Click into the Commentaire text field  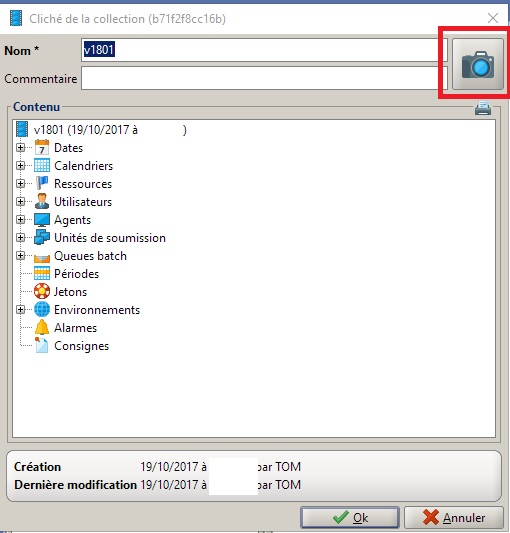coord(264,78)
